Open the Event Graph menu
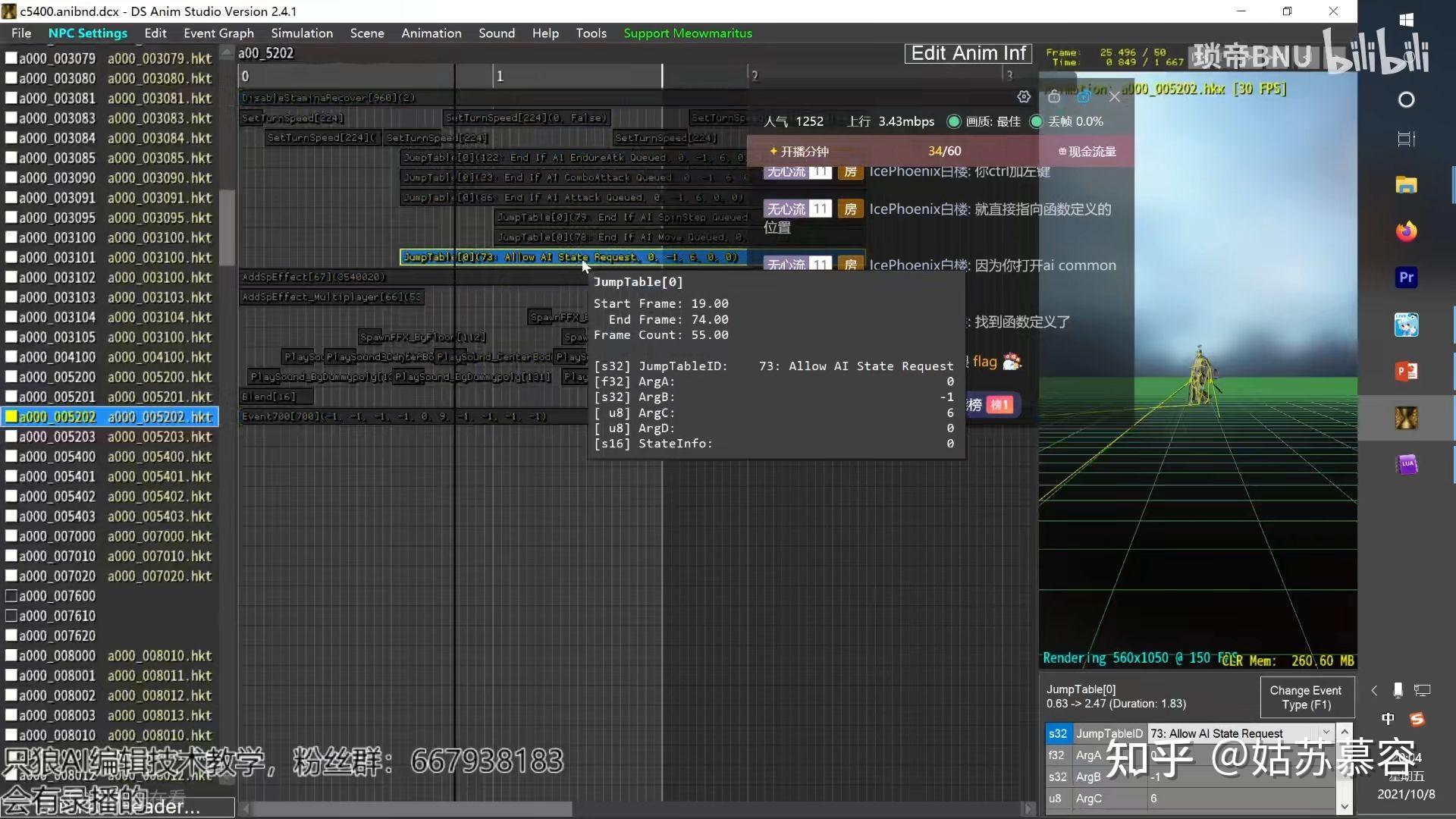 [218, 33]
